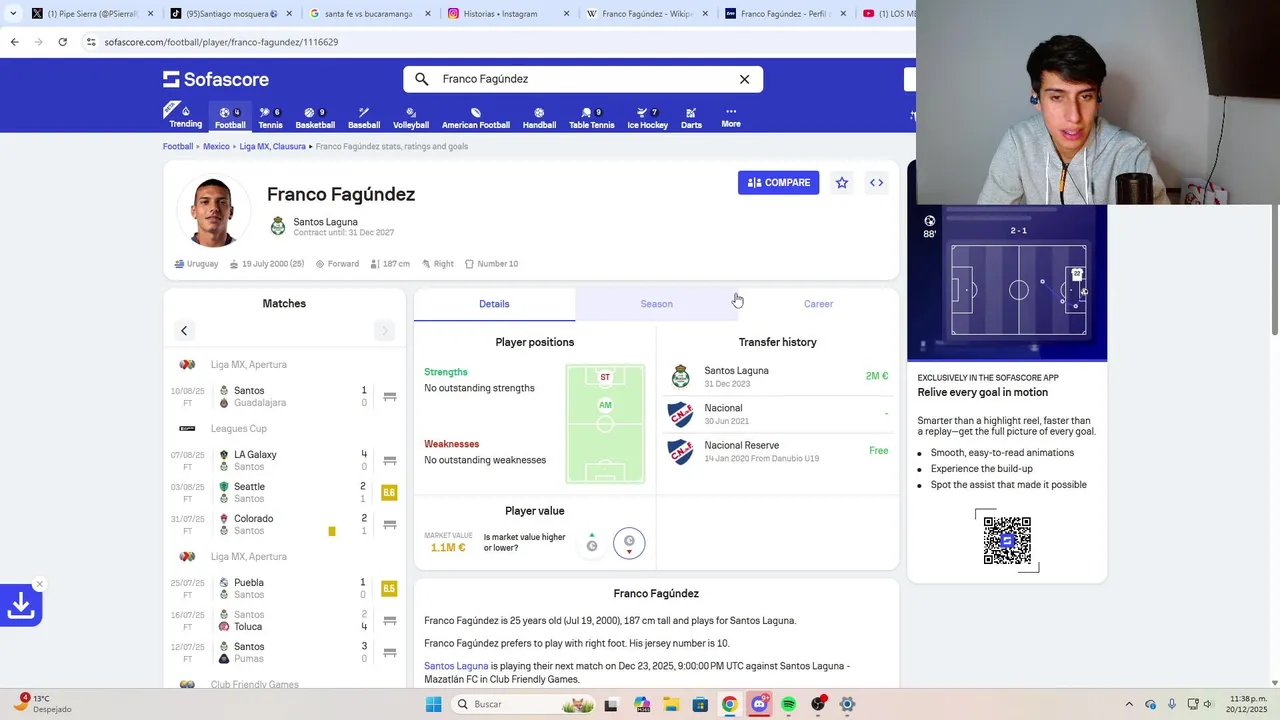Switch to Santiago mosquera TikTok tab
This screenshot has width=1280, height=720.
tap(229, 14)
